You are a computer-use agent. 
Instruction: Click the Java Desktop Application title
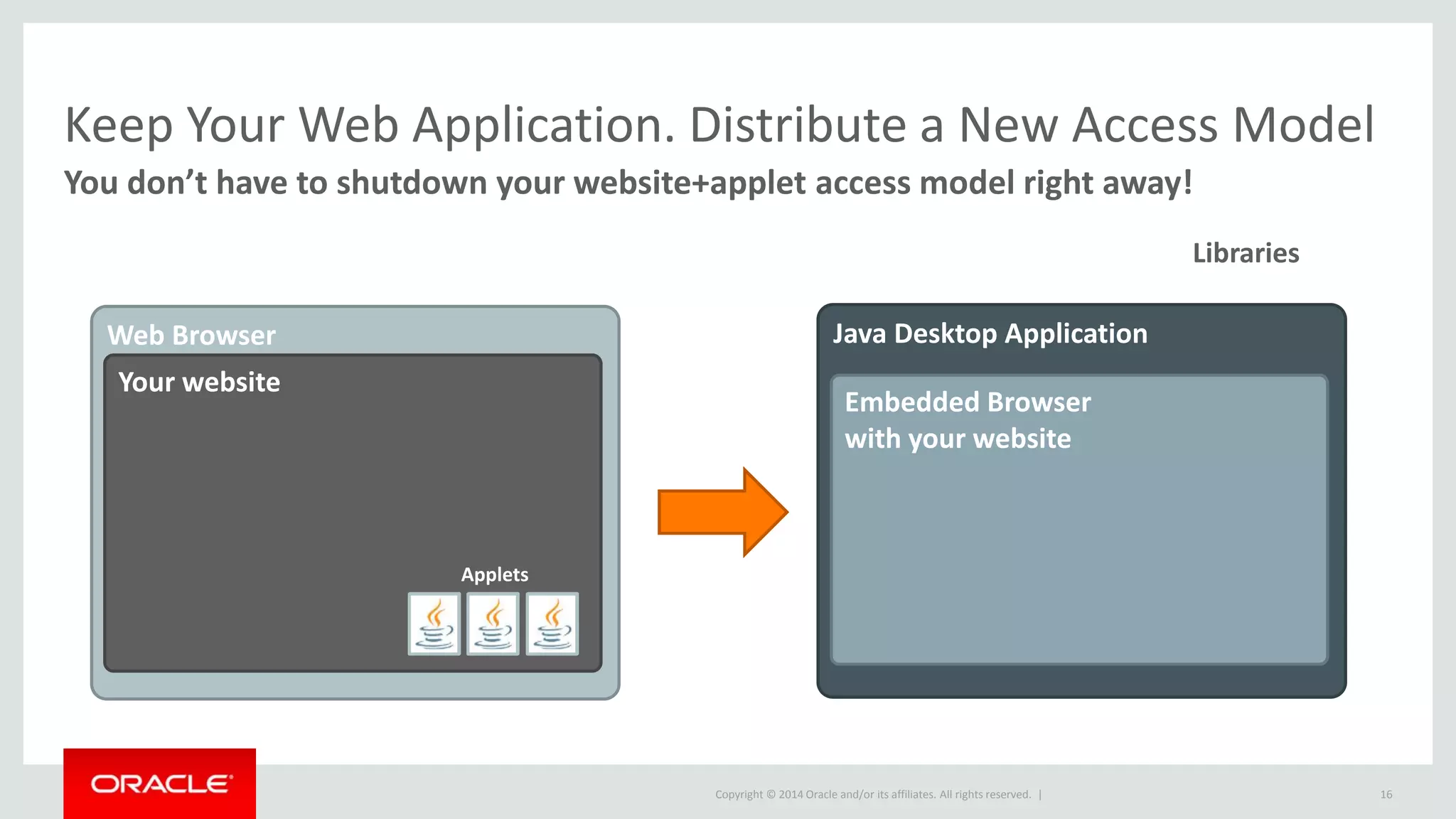(x=990, y=333)
